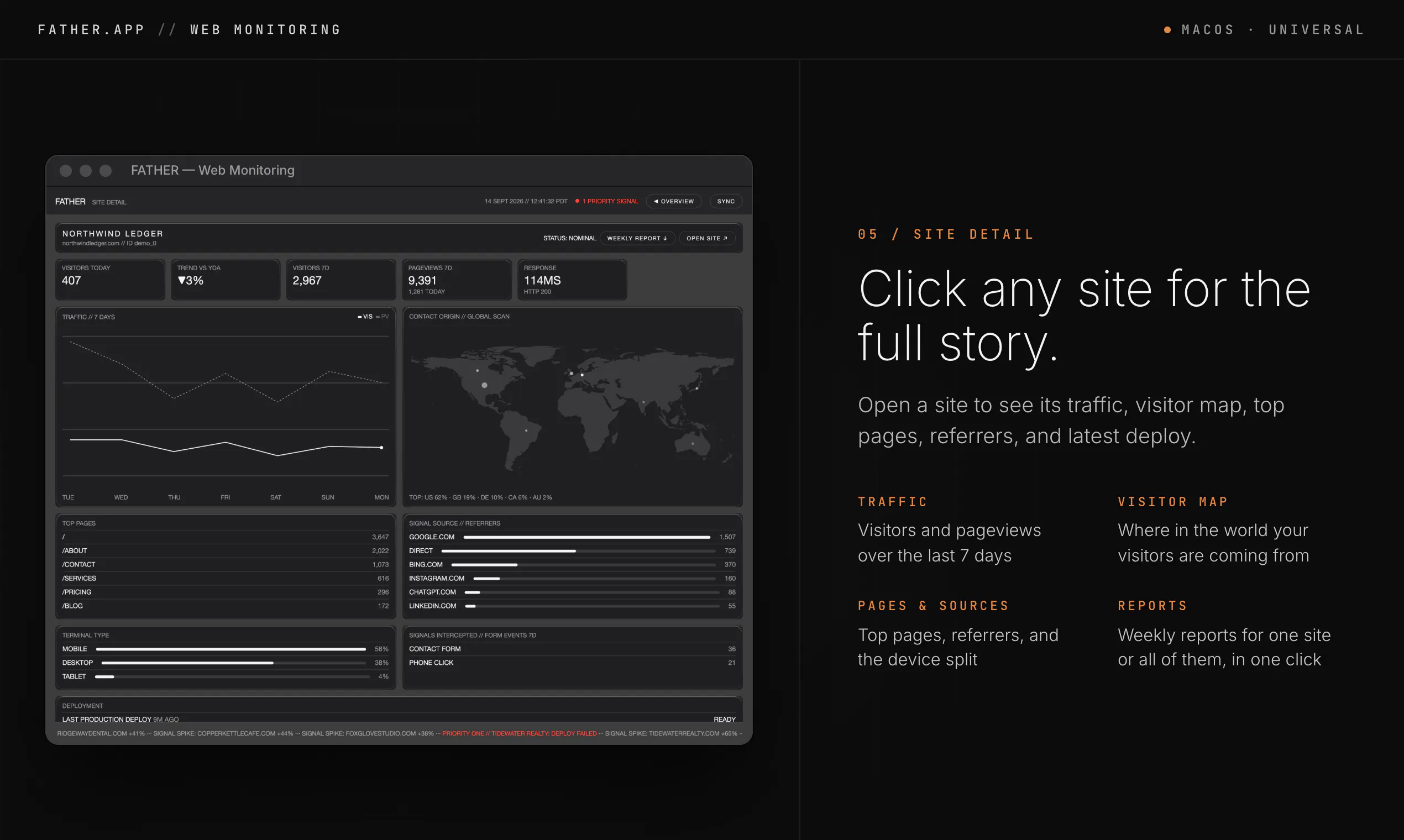The image size is (1404, 840).
Task: Click the window zoom traffic light
Action: coord(105,170)
